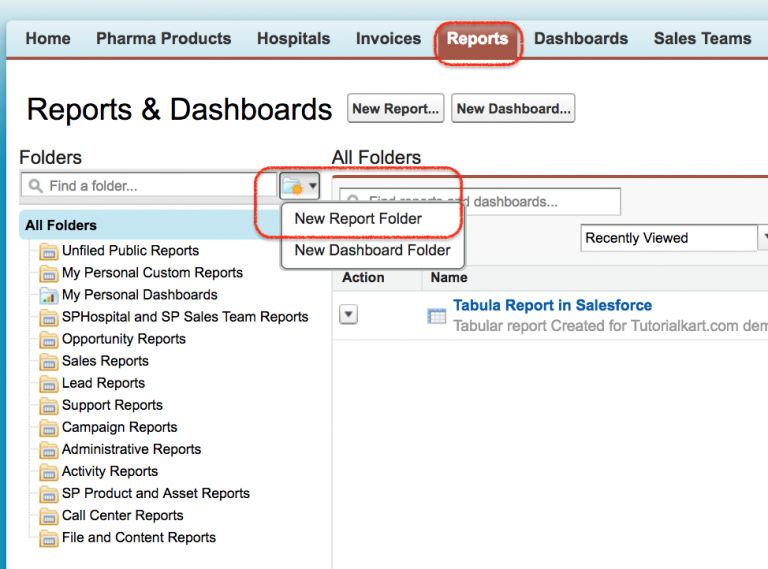Select Call Center Reports folder label
Screen dimensions: 768x569
(122, 515)
